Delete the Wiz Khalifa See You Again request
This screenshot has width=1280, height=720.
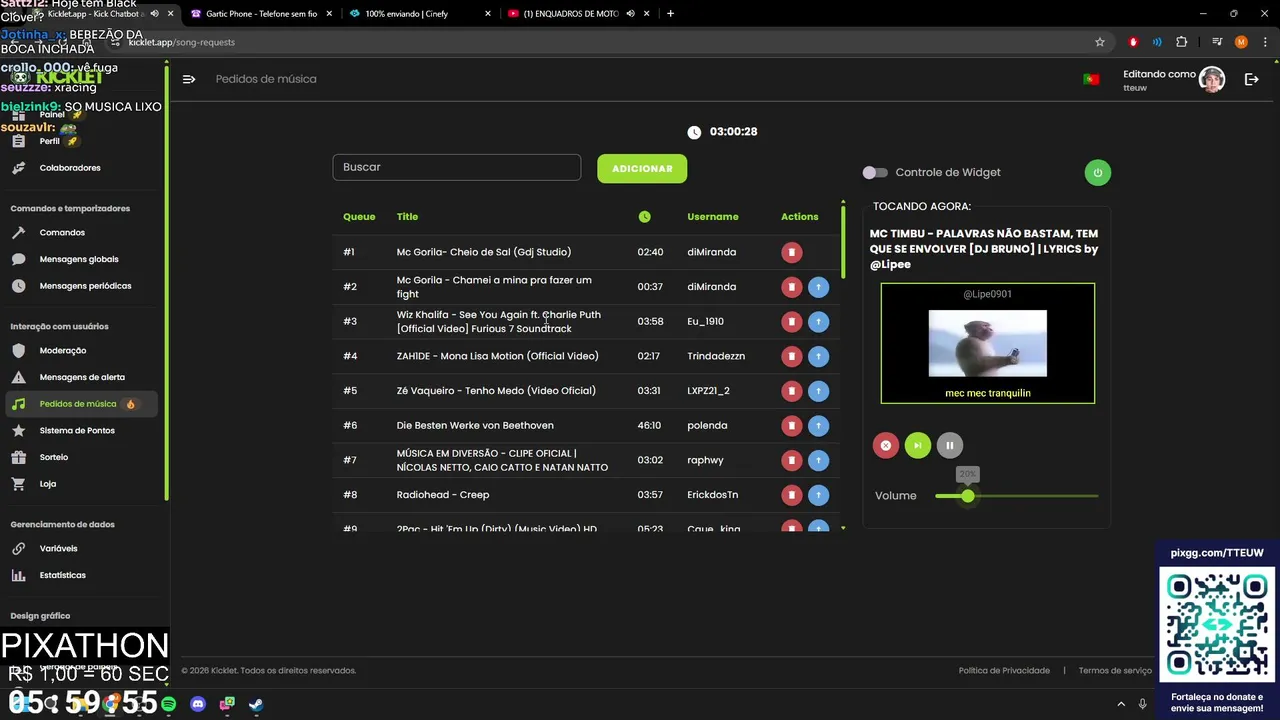[791, 321]
